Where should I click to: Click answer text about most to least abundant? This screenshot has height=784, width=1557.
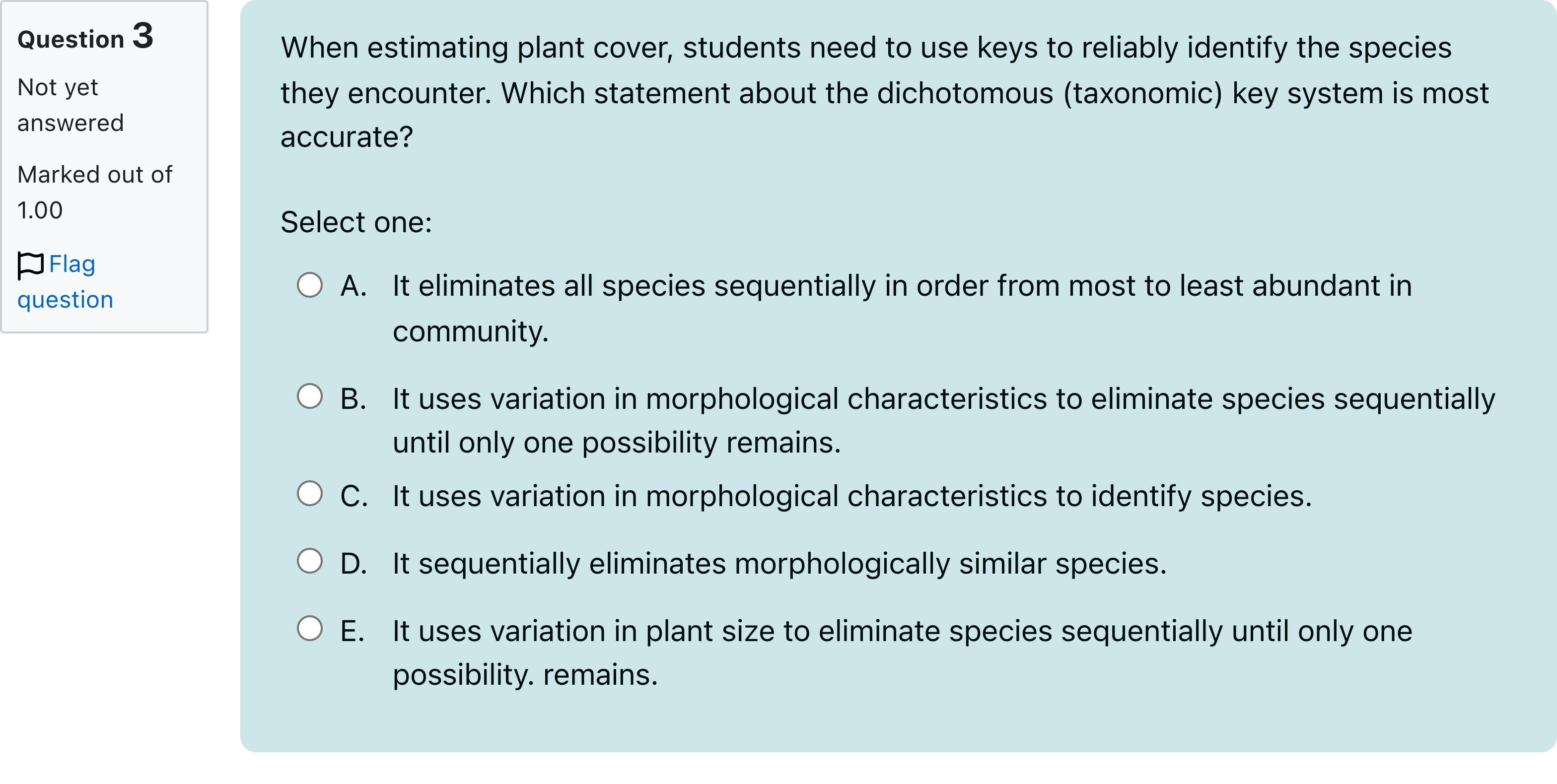pyautogui.click(x=901, y=286)
